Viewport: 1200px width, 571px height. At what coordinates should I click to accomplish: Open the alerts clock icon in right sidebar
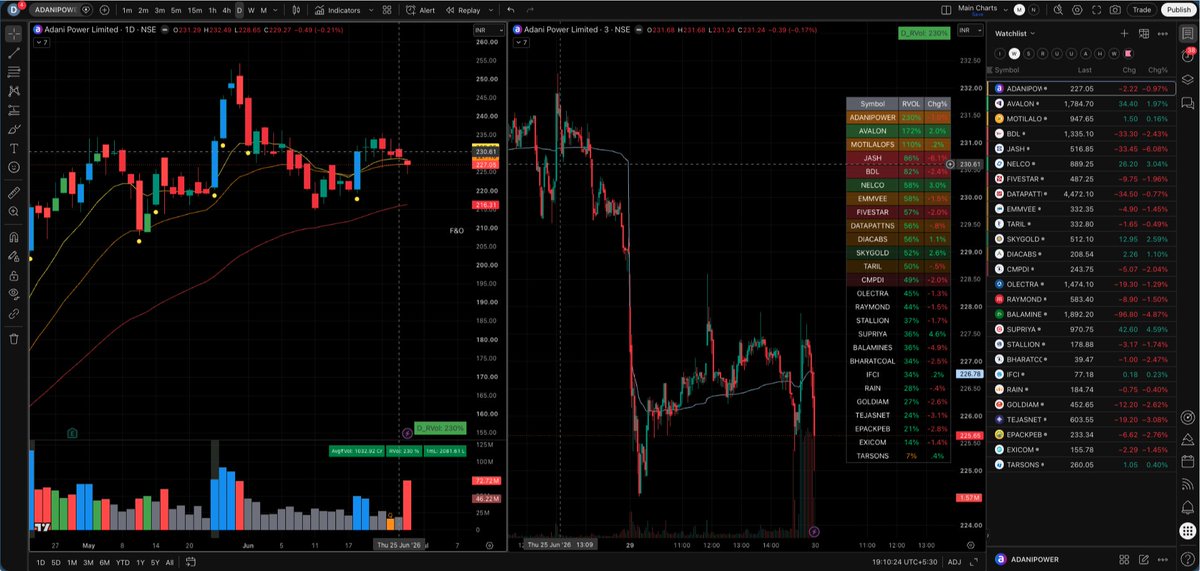pyautogui.click(x=1188, y=58)
